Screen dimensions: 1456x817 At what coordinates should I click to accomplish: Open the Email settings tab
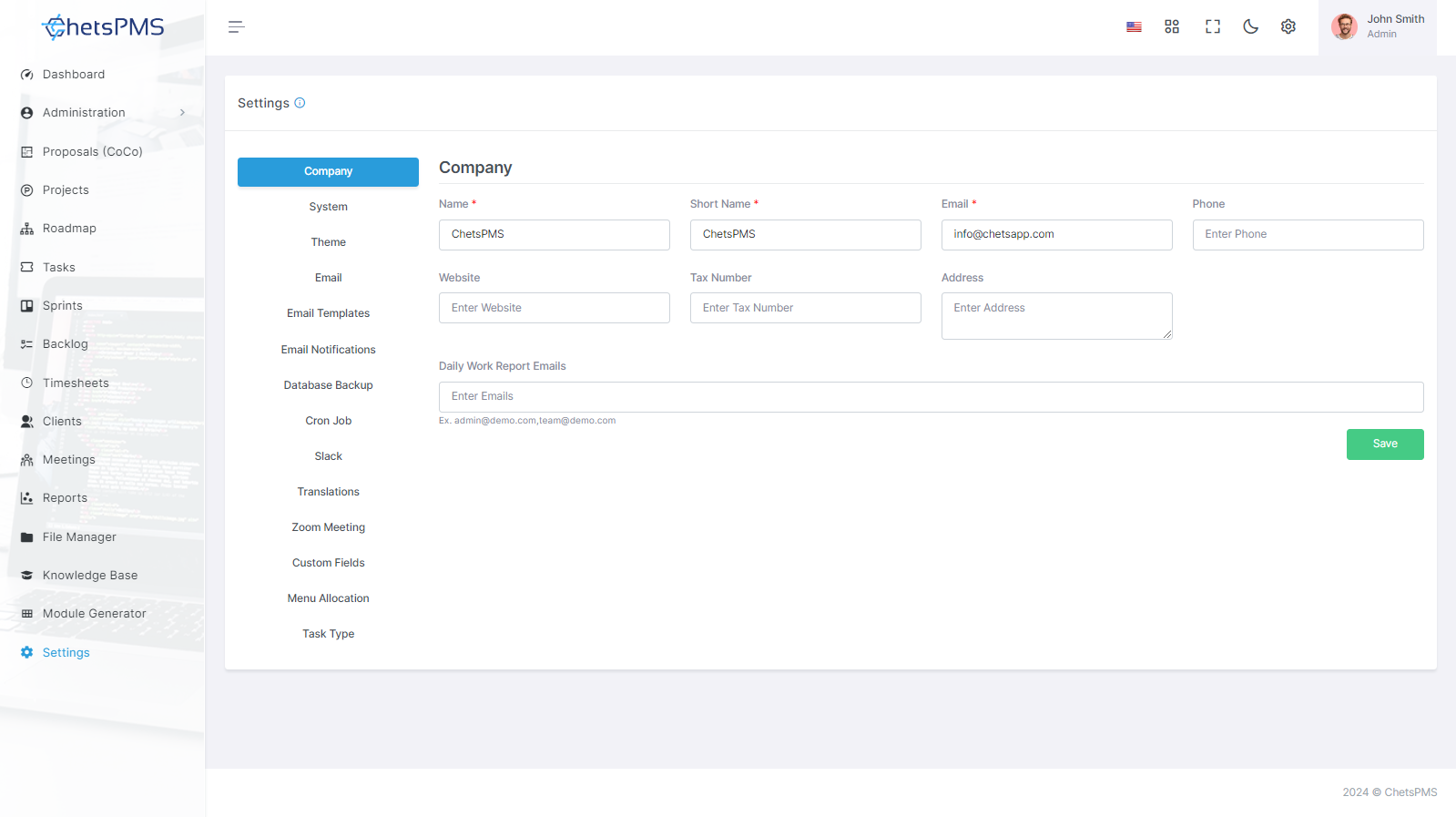click(x=328, y=279)
